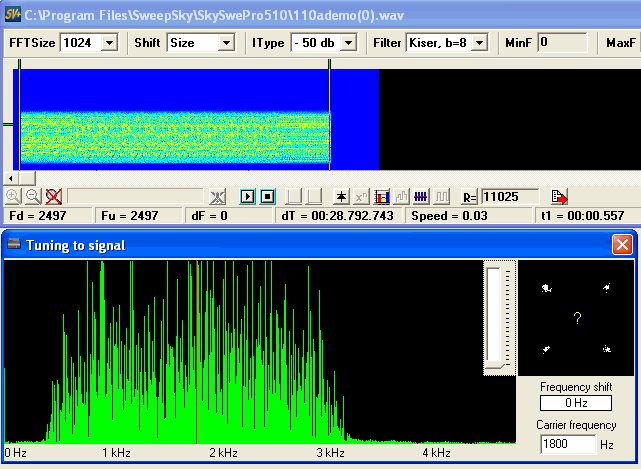Close the Tuning to signal window

click(x=622, y=245)
